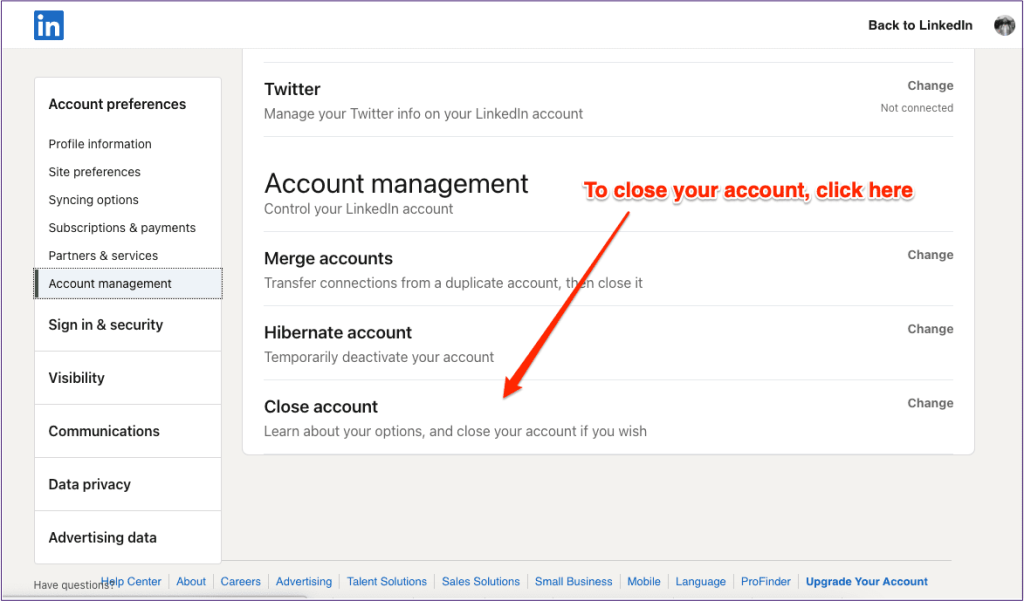Select the Hibernate account heading
Viewport: 1024px width, 601px height.
[338, 333]
